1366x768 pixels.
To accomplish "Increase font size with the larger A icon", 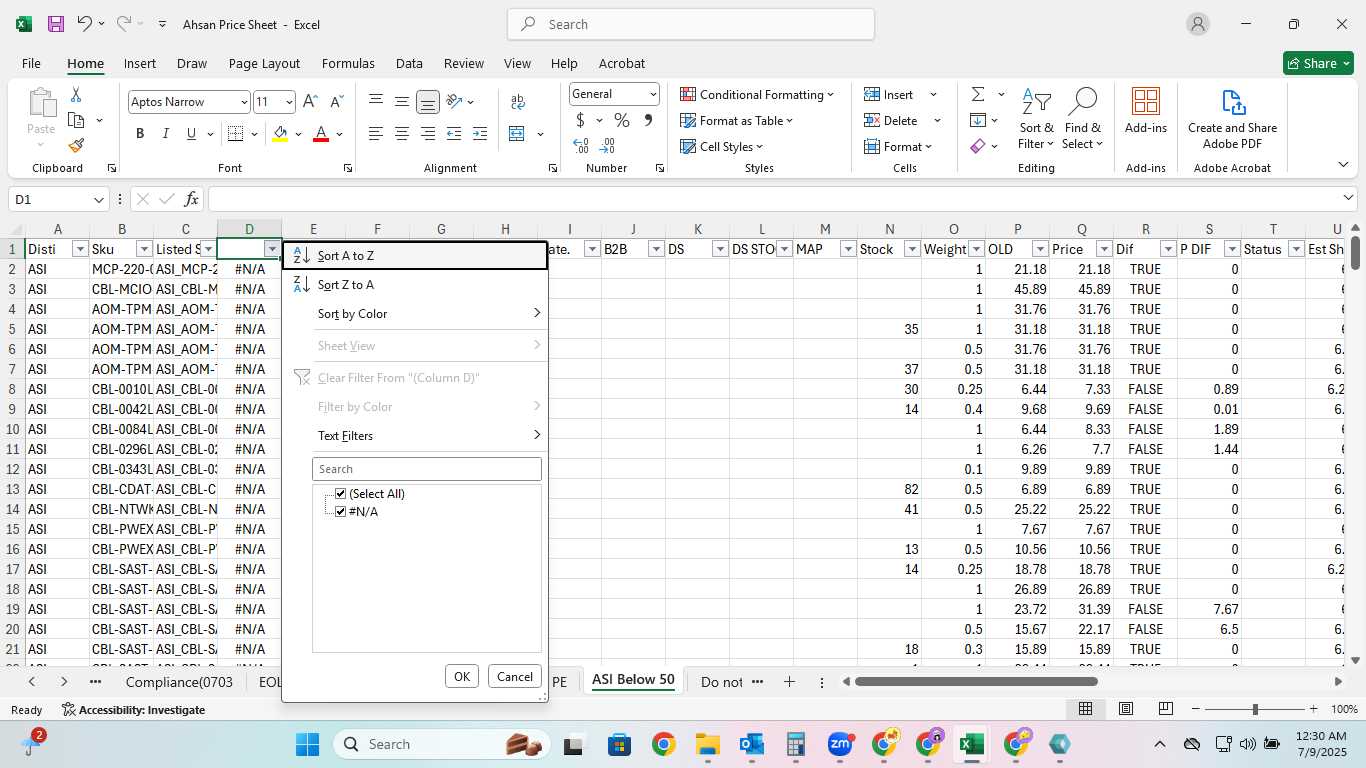I will coord(310,102).
